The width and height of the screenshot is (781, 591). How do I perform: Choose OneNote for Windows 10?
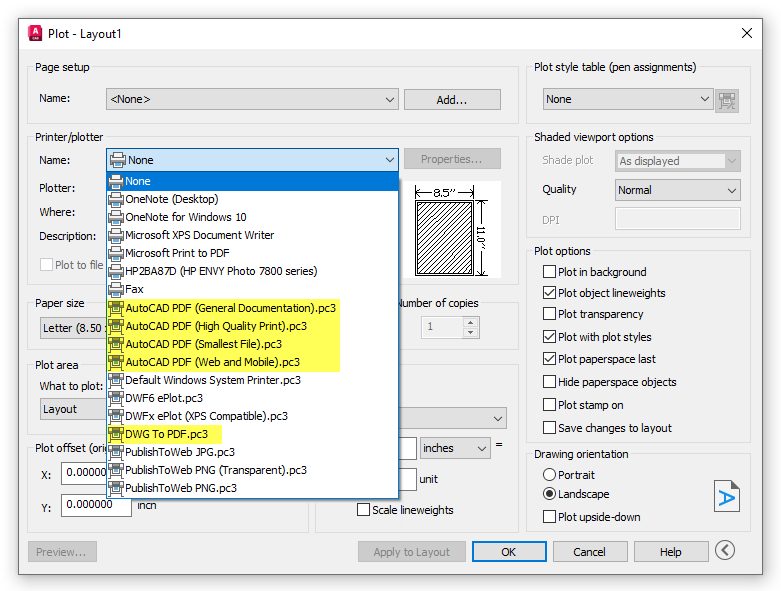pos(252,217)
